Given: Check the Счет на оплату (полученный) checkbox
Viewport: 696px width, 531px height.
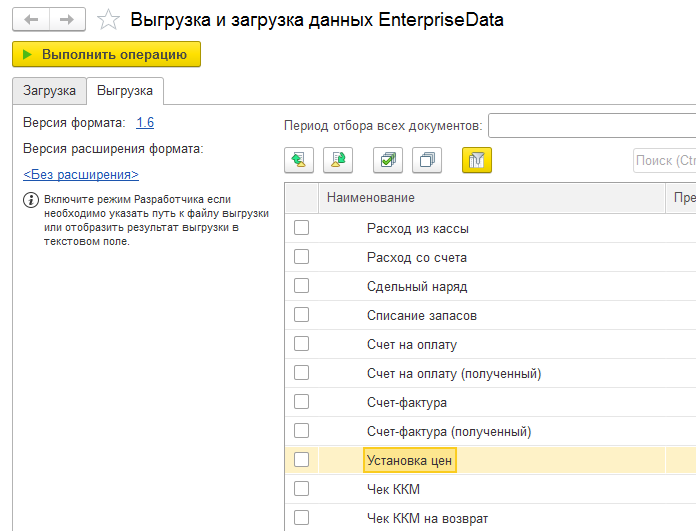Looking at the screenshot, I should click(301, 372).
